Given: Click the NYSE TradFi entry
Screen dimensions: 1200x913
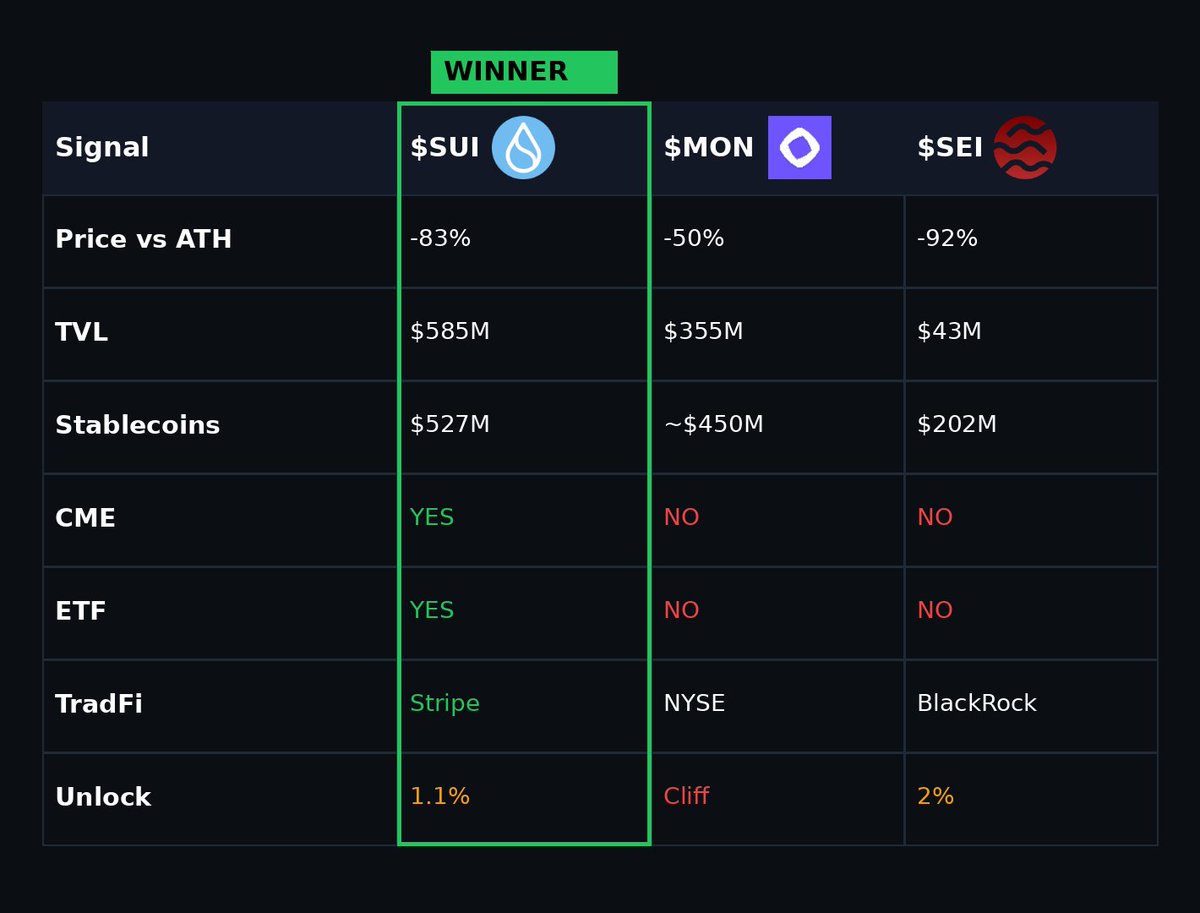Looking at the screenshot, I should [x=694, y=704].
